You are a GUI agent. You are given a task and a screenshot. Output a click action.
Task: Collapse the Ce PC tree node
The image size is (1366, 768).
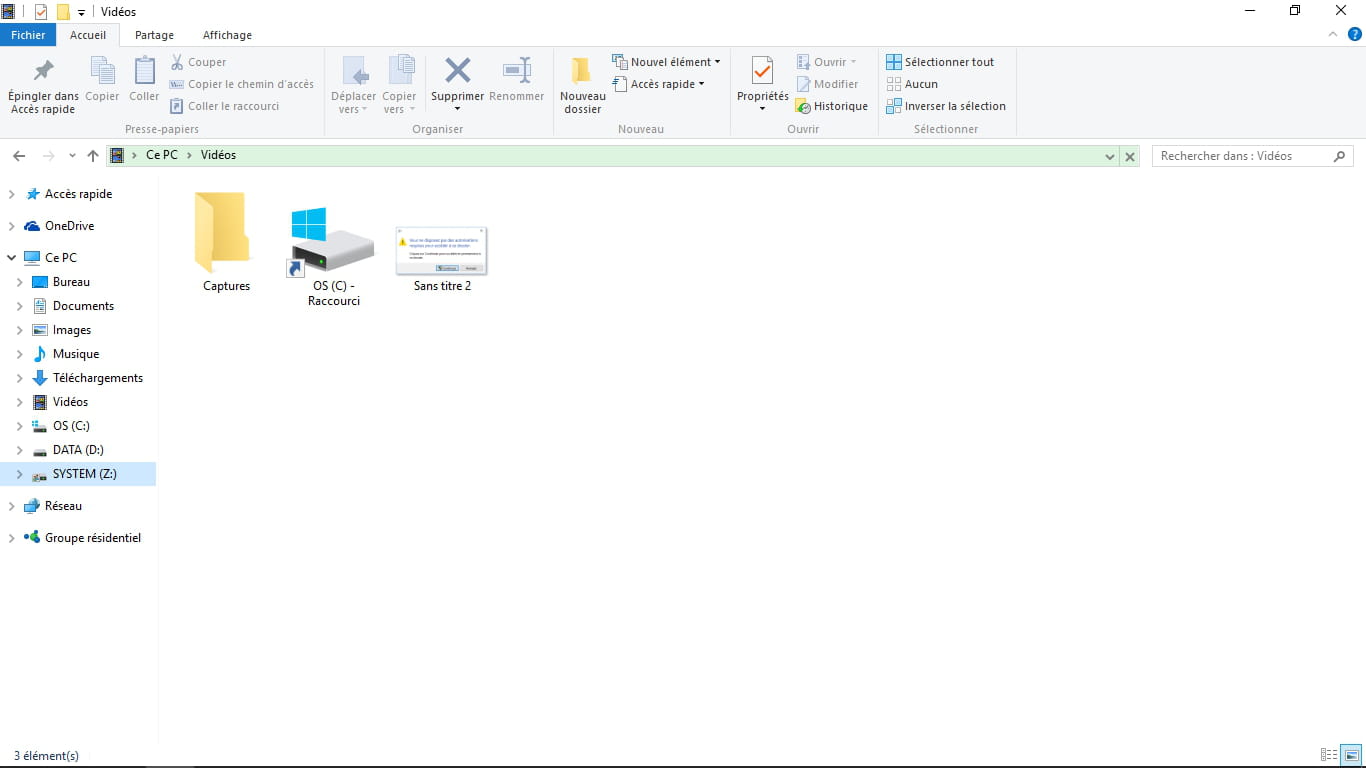click(12, 258)
